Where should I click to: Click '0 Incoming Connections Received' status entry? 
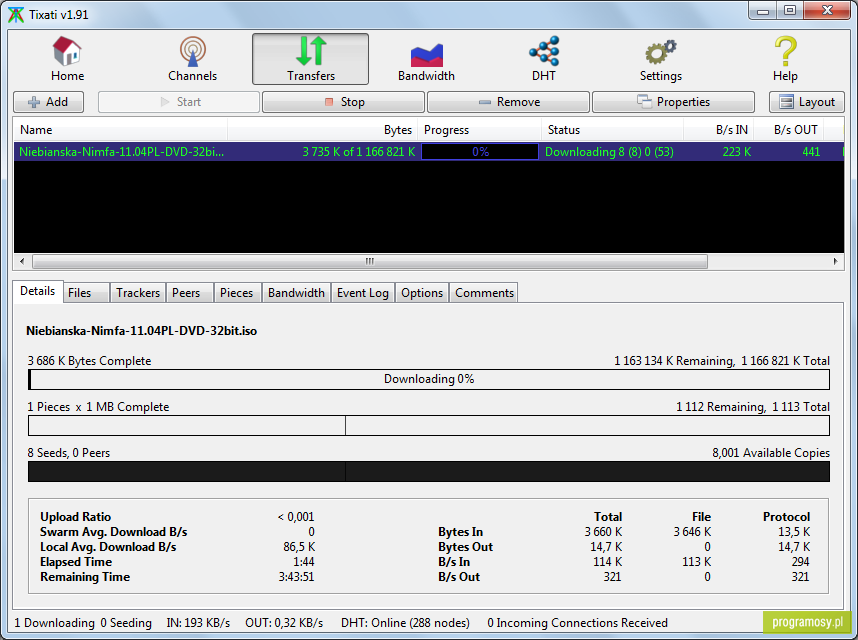tap(577, 623)
